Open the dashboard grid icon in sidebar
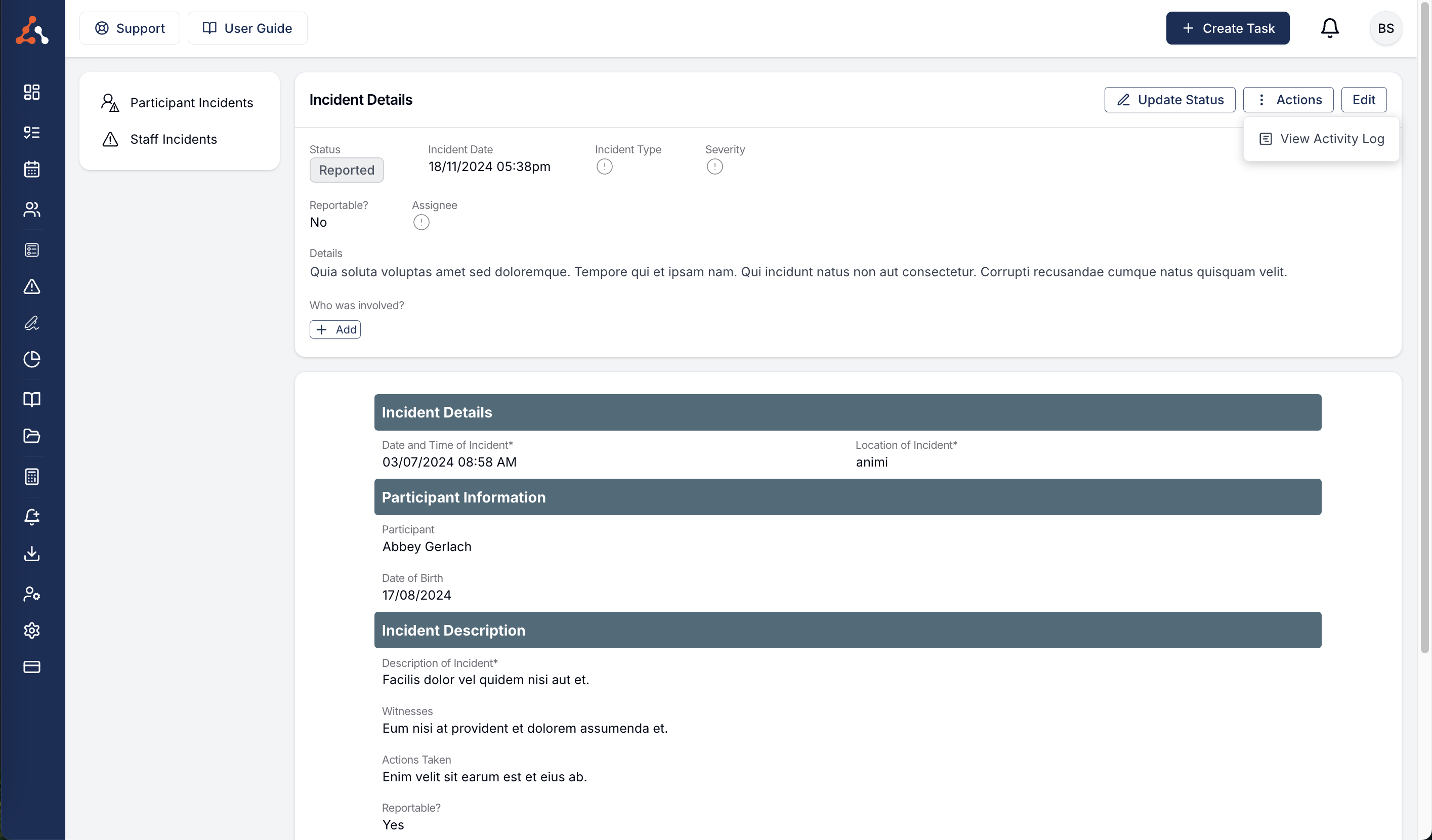 (x=32, y=92)
